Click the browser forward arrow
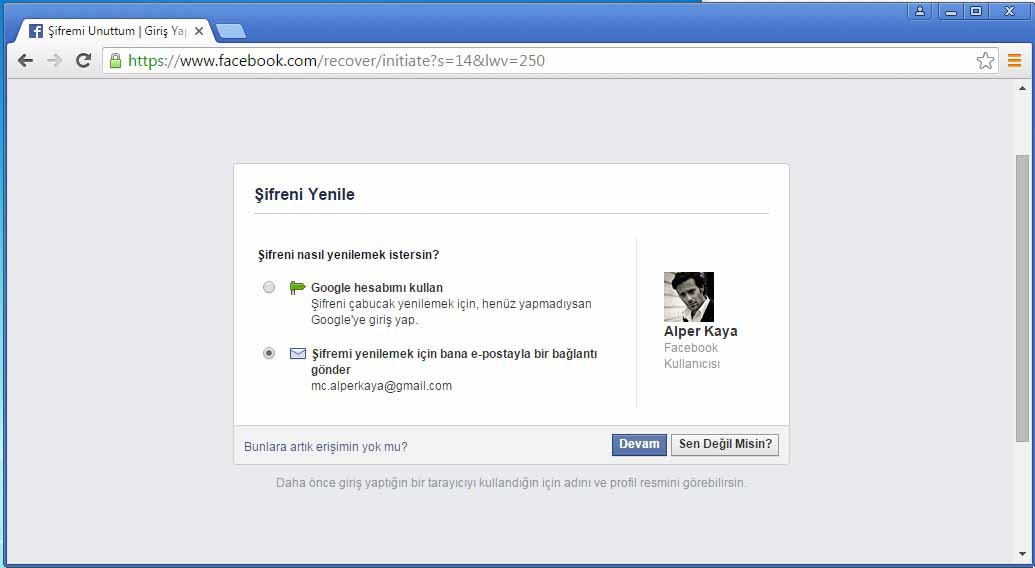Viewport: 1035px width, 568px height. [x=54, y=61]
